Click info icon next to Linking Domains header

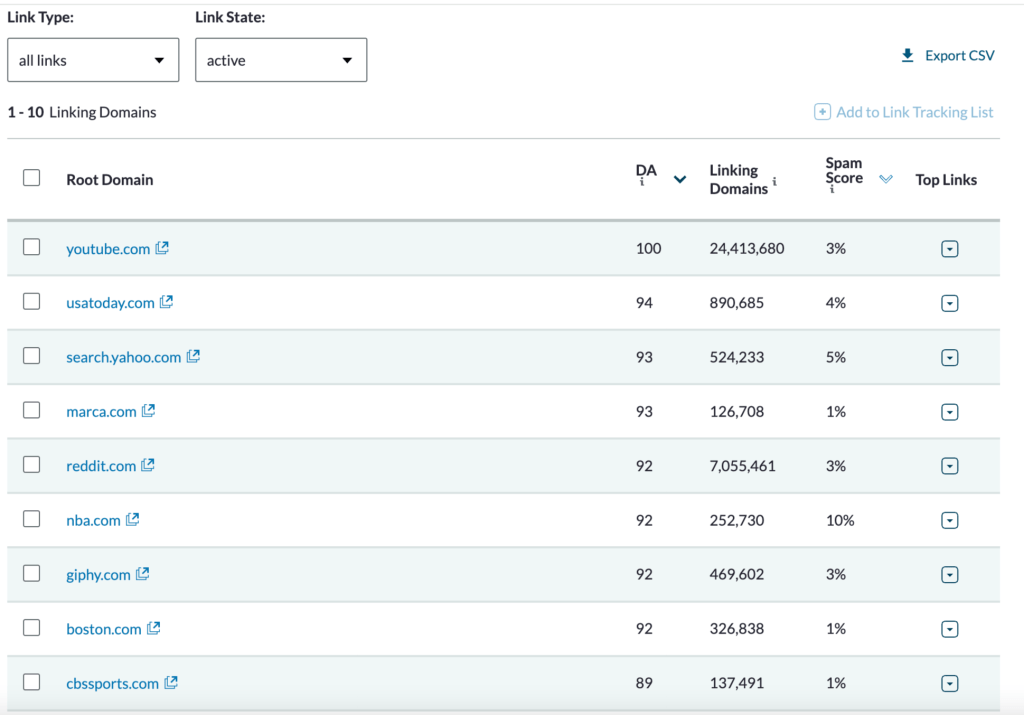(775, 182)
